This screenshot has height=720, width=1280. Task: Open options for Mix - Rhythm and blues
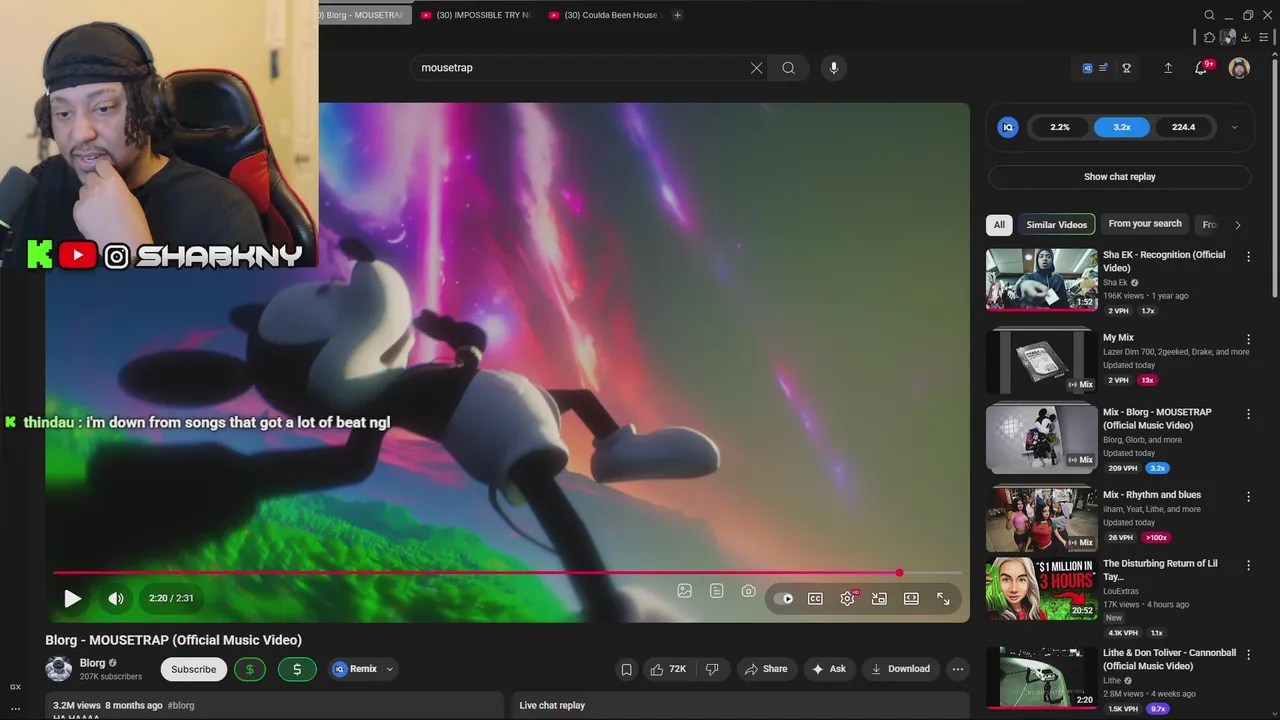click(1248, 497)
